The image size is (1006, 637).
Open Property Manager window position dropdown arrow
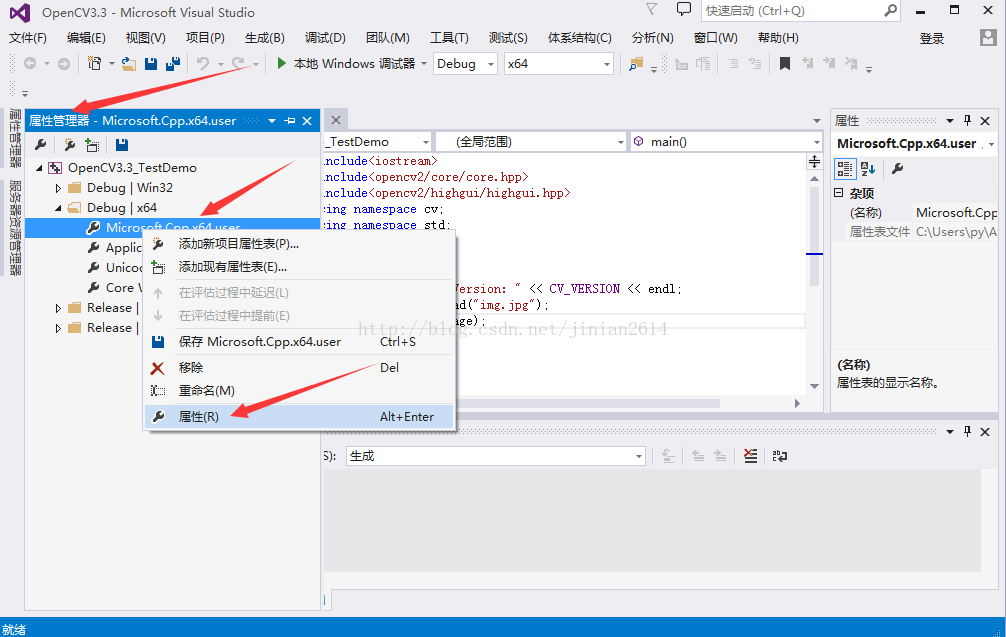pyautogui.click(x=272, y=121)
